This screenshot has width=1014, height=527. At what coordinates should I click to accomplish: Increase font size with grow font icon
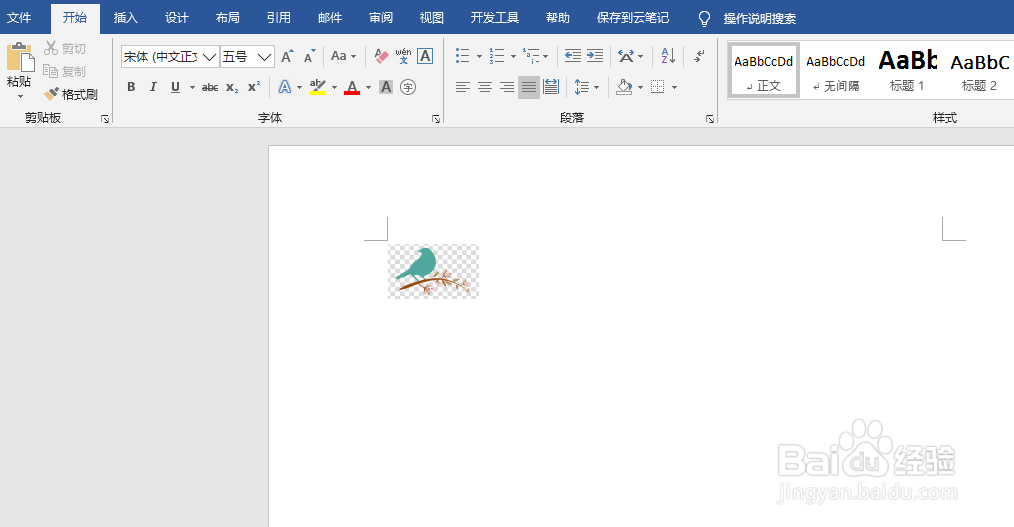287,56
